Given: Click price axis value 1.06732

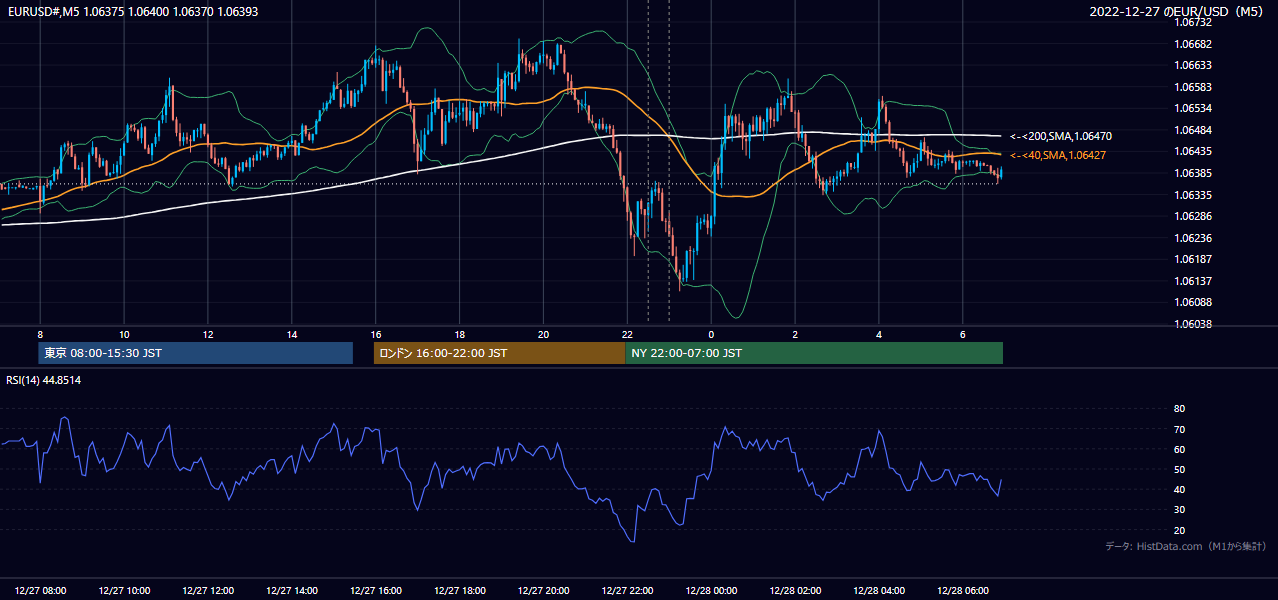Looking at the screenshot, I should pyautogui.click(x=1193, y=23).
